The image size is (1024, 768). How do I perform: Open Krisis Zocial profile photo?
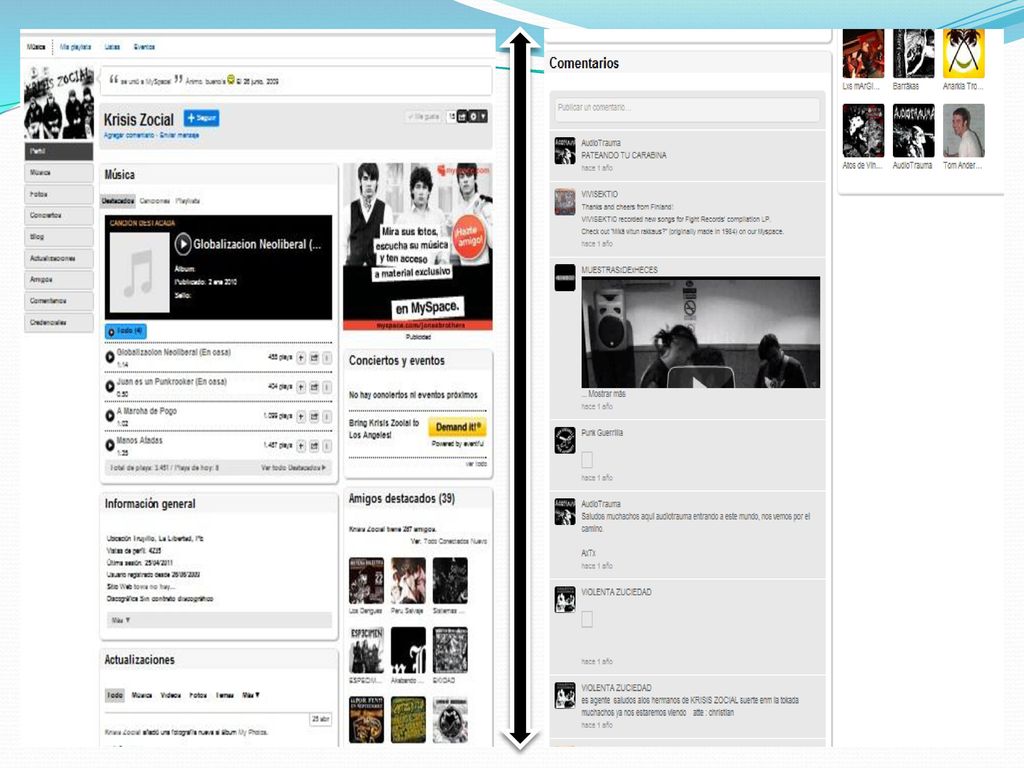tap(59, 101)
